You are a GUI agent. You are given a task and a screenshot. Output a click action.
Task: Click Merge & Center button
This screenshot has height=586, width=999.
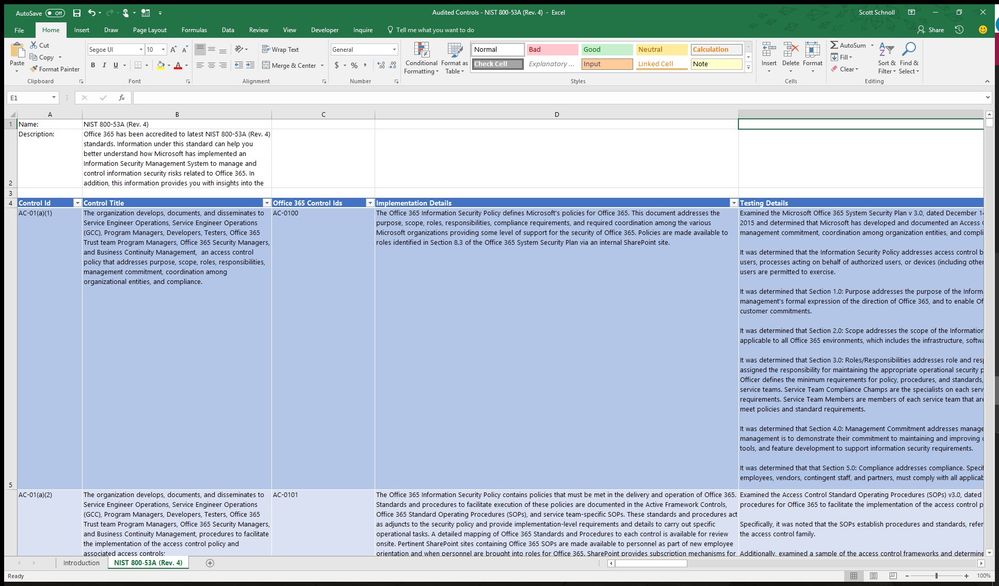(289, 65)
